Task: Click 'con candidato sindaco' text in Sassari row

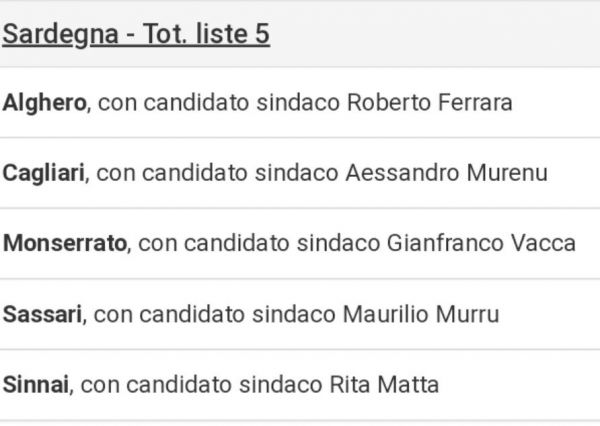Action: pos(215,314)
